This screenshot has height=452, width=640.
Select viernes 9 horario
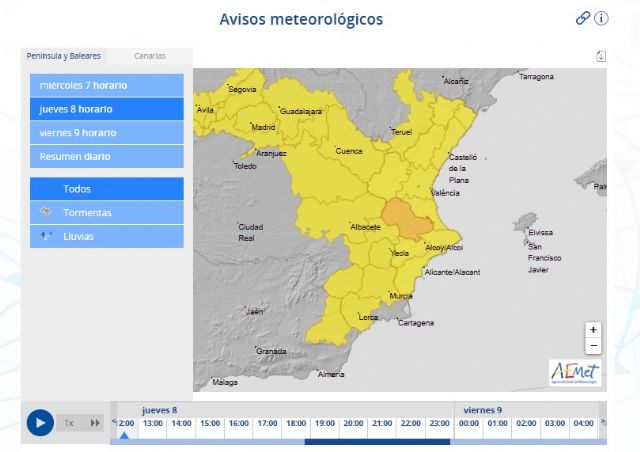click(x=107, y=133)
